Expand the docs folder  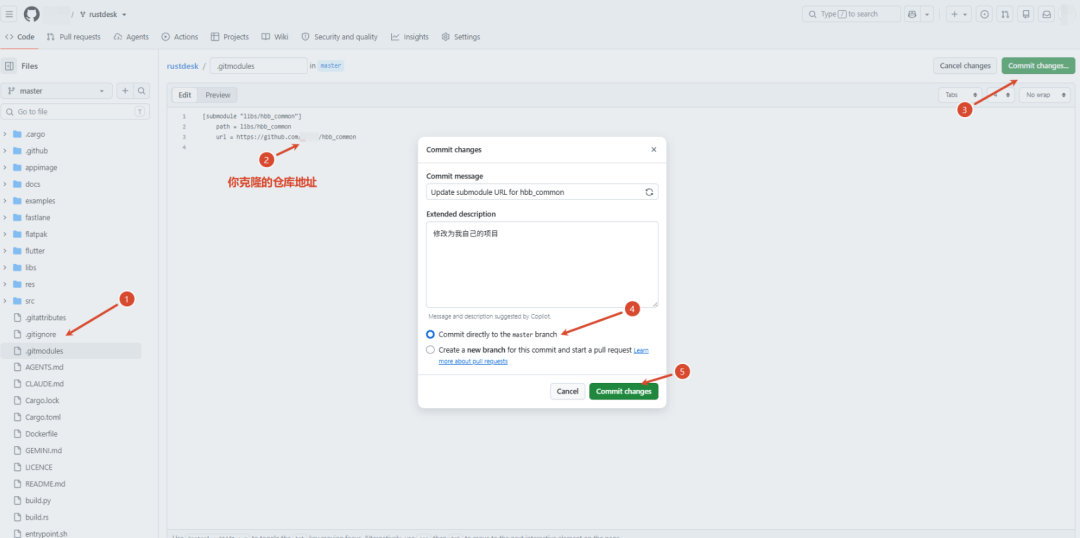pyautogui.click(x=6, y=185)
